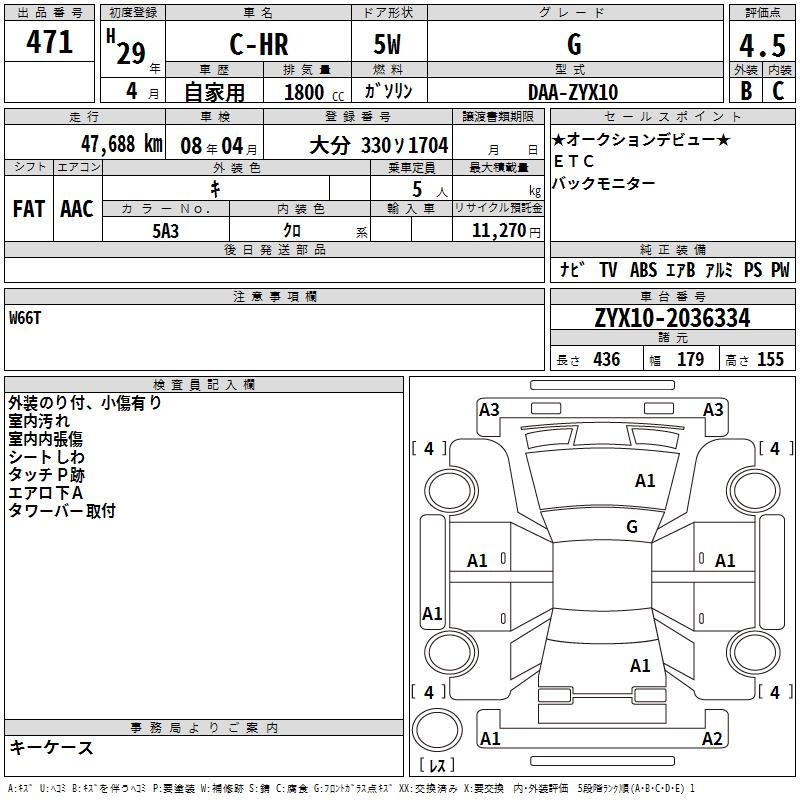Click the 純正装備 section header

672,250
